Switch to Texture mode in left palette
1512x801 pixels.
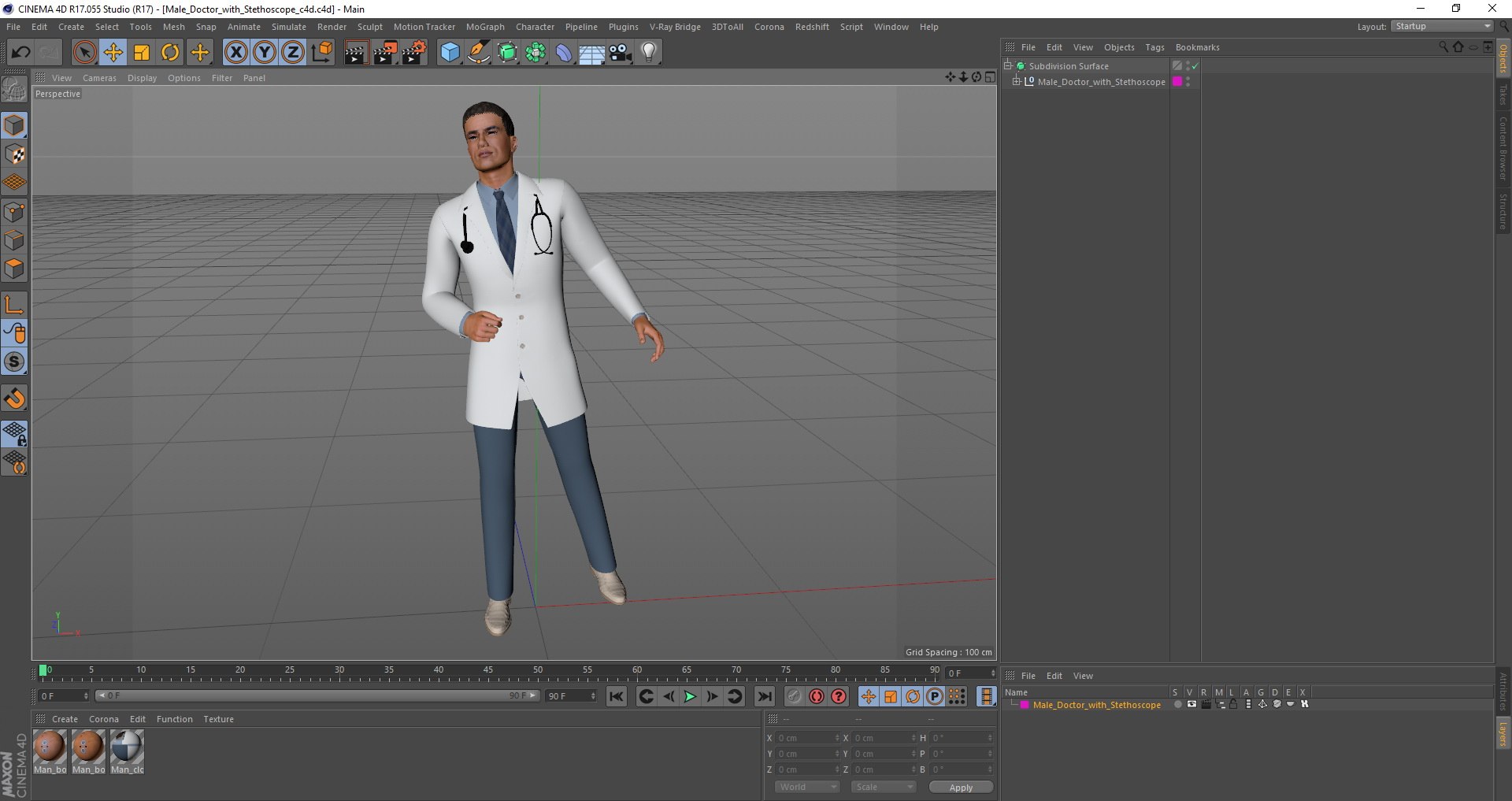click(x=15, y=154)
